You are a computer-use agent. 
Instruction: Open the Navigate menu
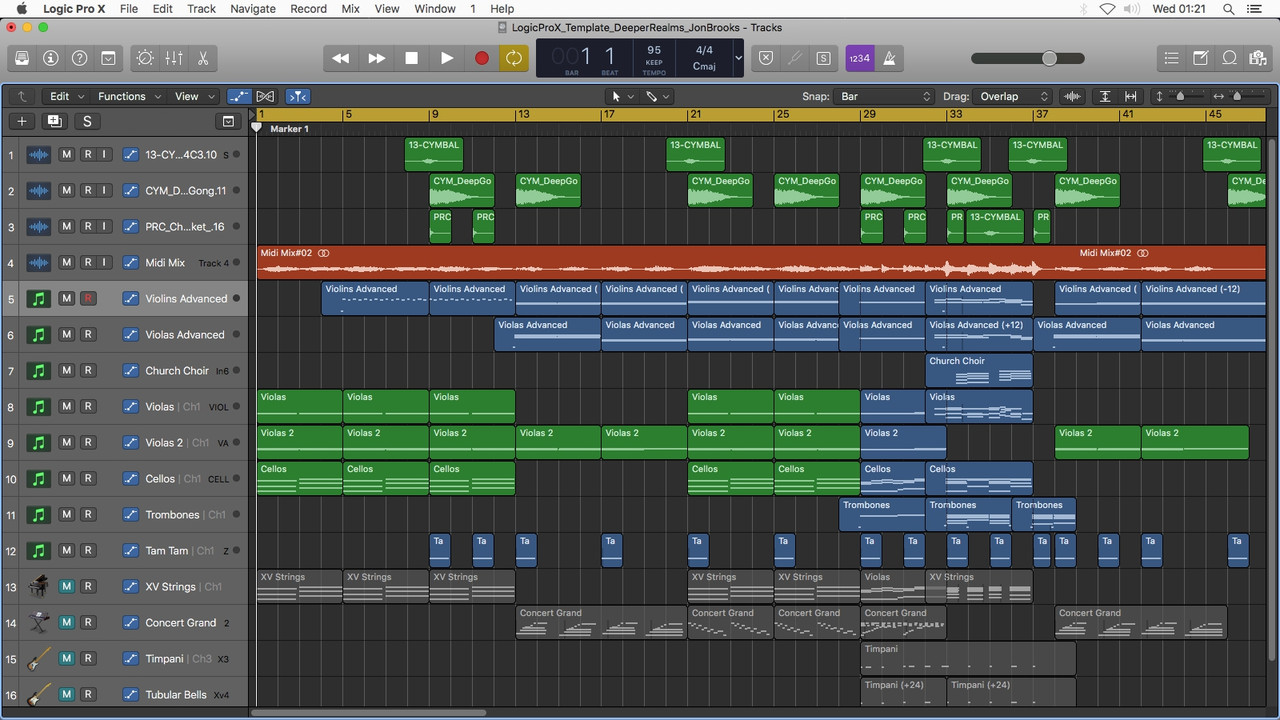tap(253, 9)
